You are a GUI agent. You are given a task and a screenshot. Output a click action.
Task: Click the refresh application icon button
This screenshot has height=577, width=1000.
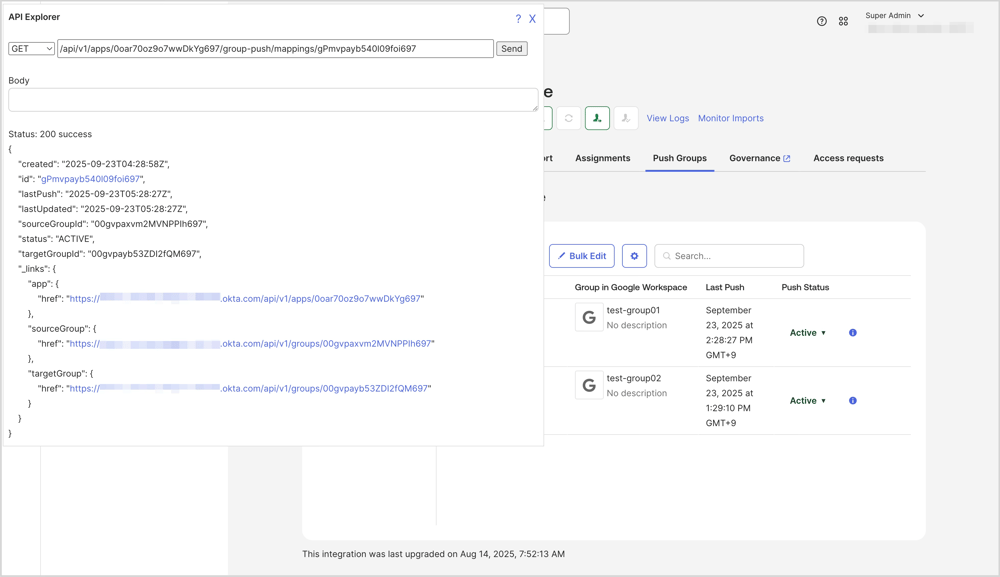pos(568,118)
